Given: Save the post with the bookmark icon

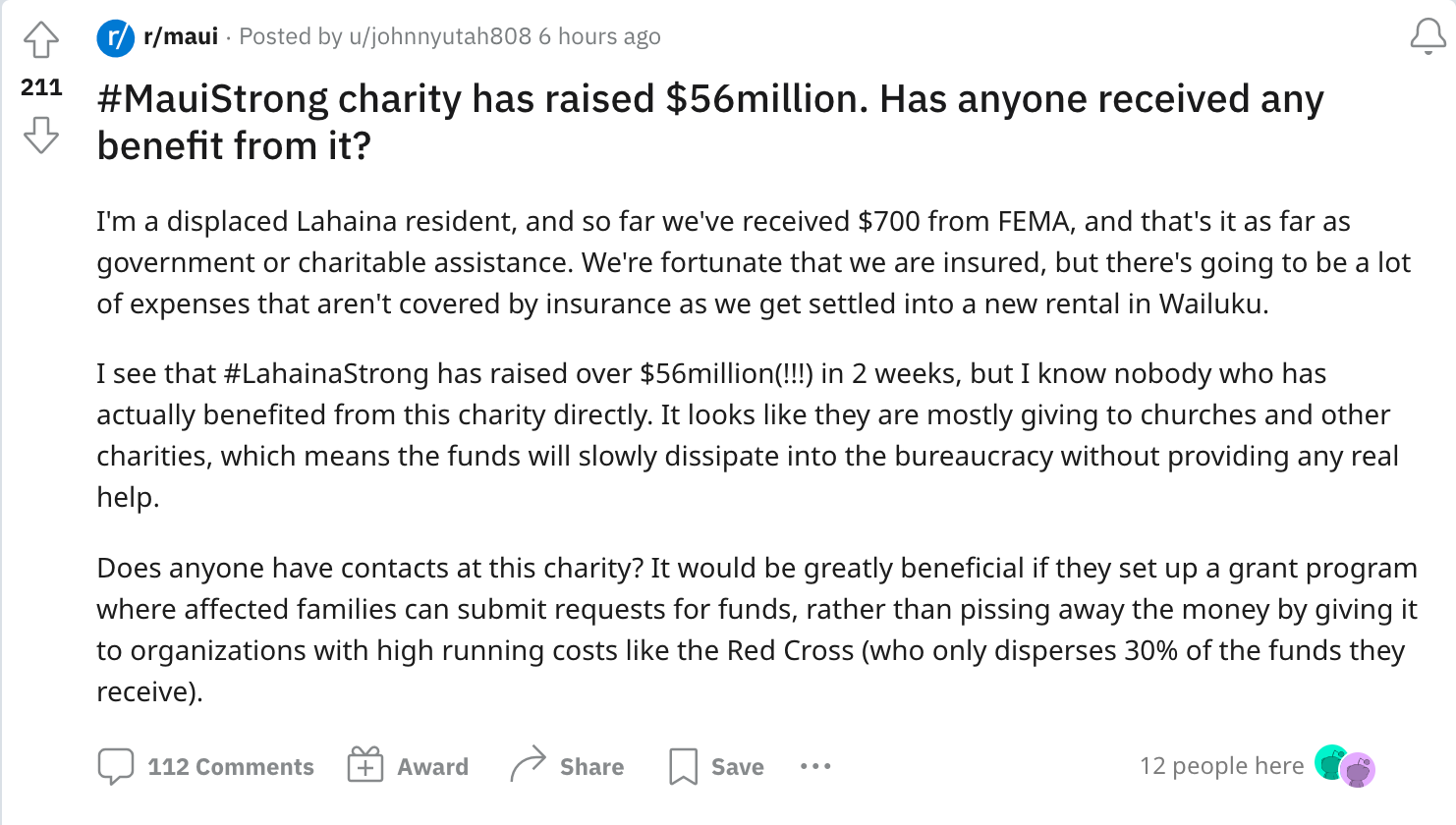Looking at the screenshot, I should pos(716,766).
